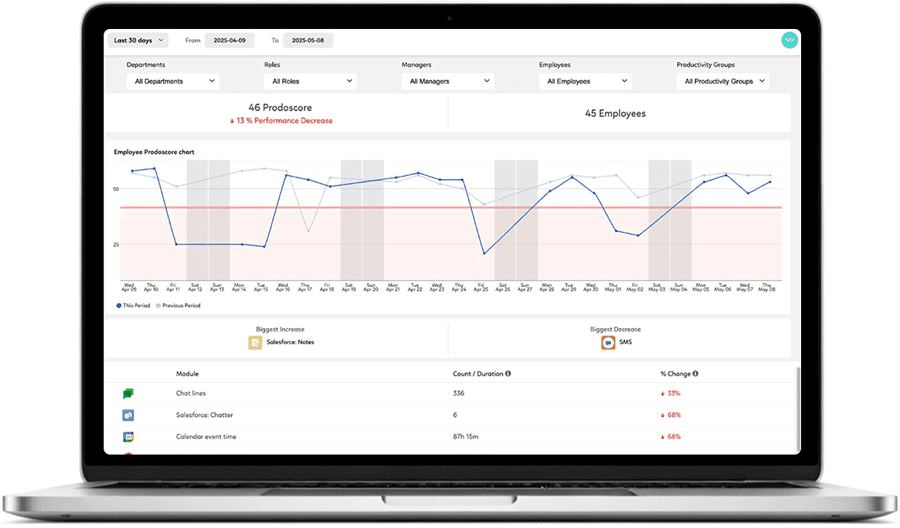Click the Departments filter label

tap(146, 65)
